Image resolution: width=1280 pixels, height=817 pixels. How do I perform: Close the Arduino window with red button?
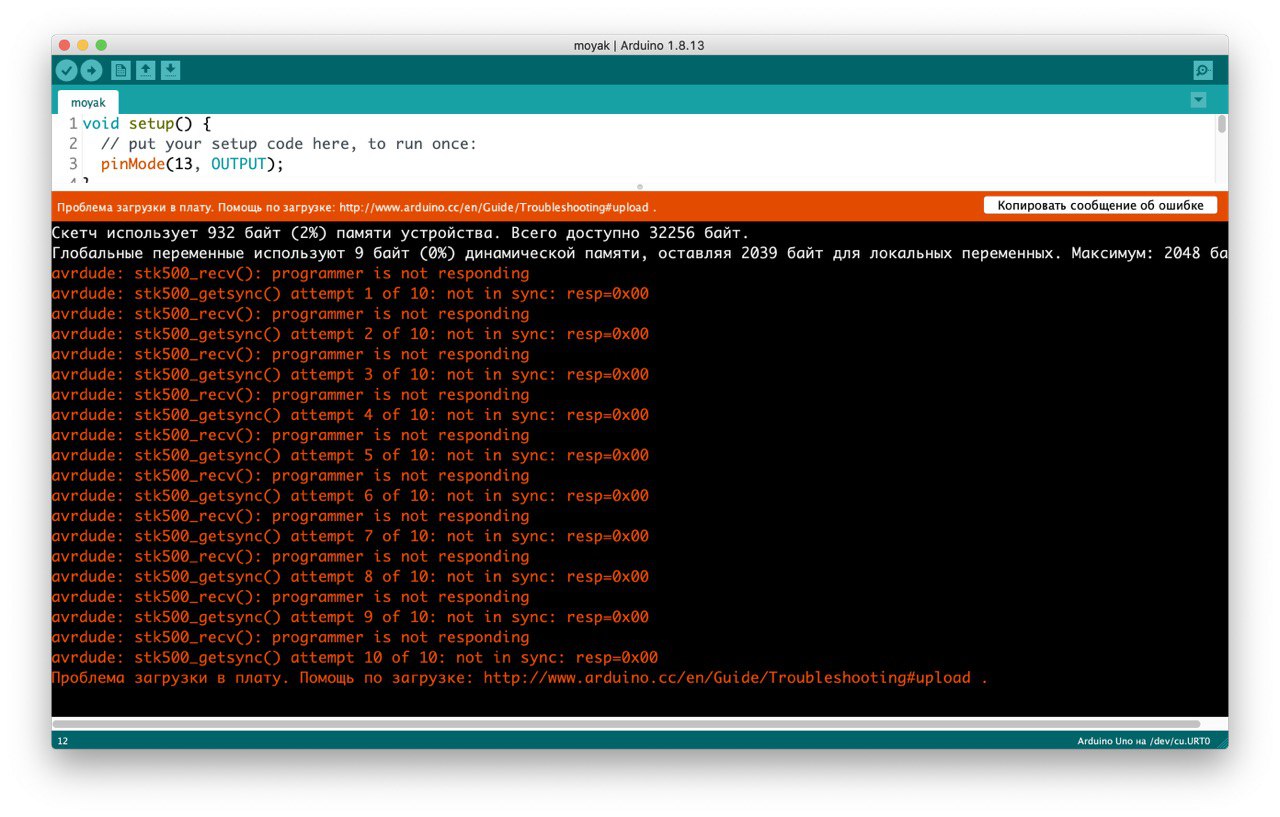(64, 45)
